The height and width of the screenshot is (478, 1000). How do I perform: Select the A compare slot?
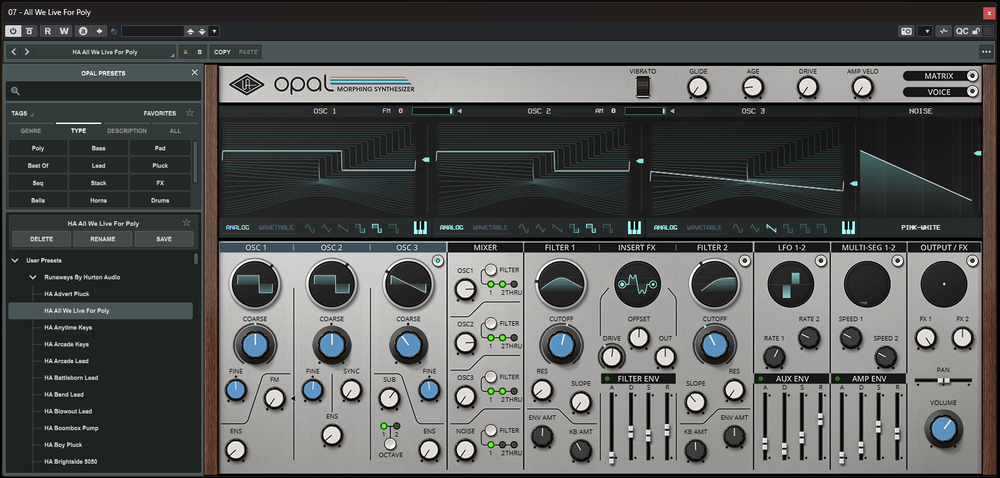coord(186,52)
